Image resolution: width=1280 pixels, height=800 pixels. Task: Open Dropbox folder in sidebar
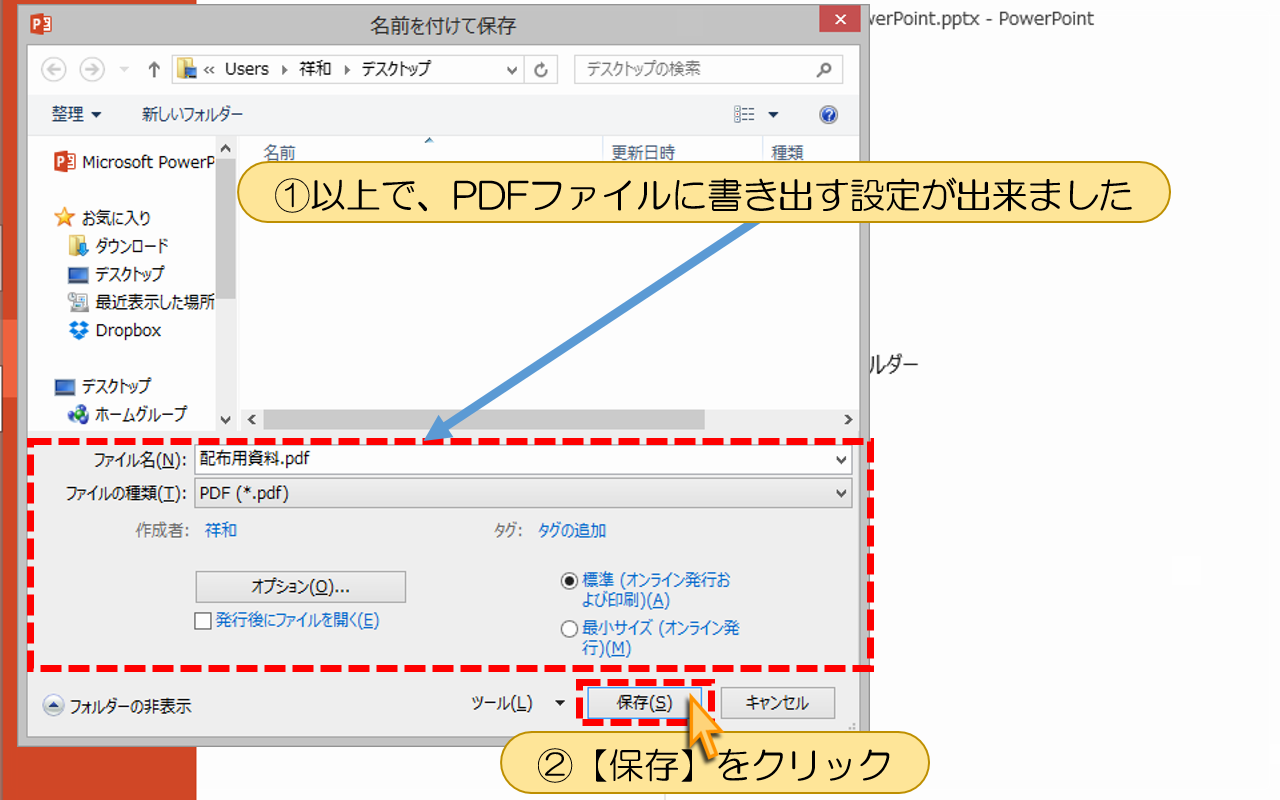point(115,330)
